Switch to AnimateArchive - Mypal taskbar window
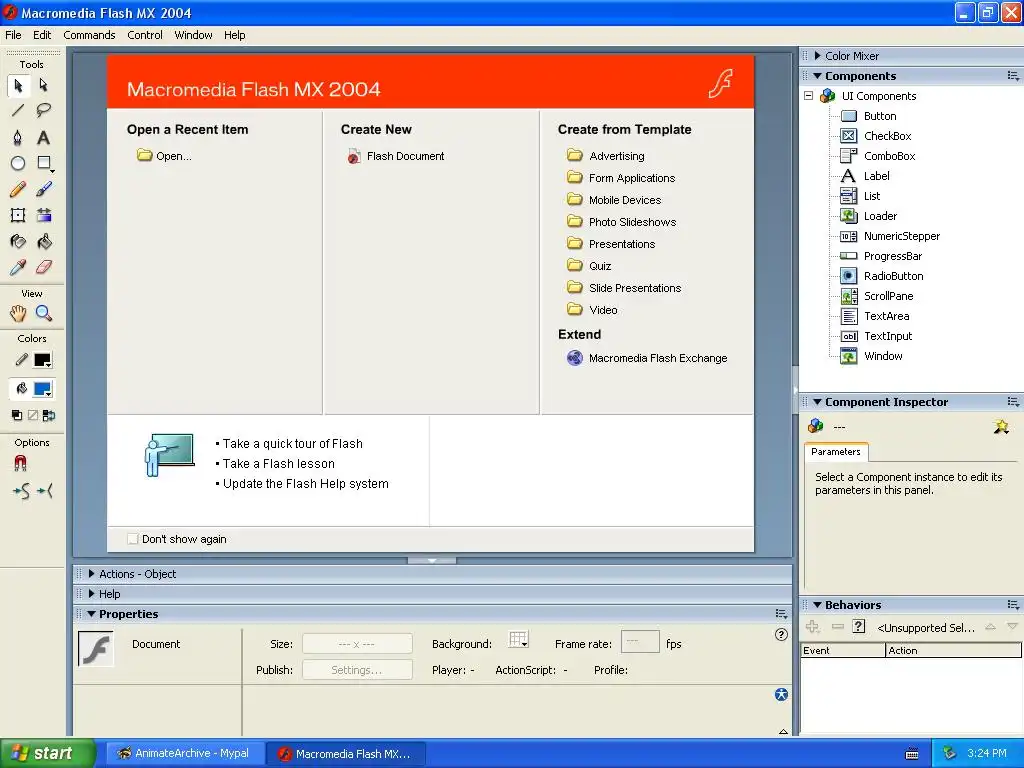The image size is (1024, 768). click(x=185, y=754)
